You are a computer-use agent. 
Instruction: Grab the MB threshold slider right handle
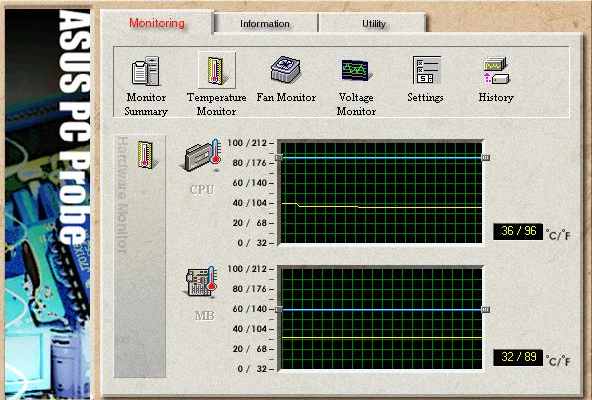click(x=486, y=310)
